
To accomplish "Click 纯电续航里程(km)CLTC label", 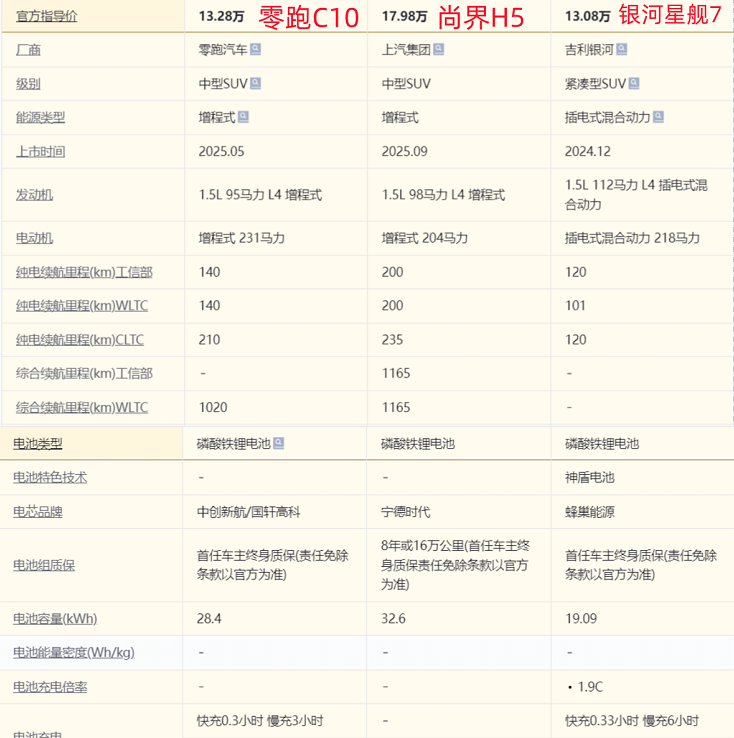I will (80, 340).
